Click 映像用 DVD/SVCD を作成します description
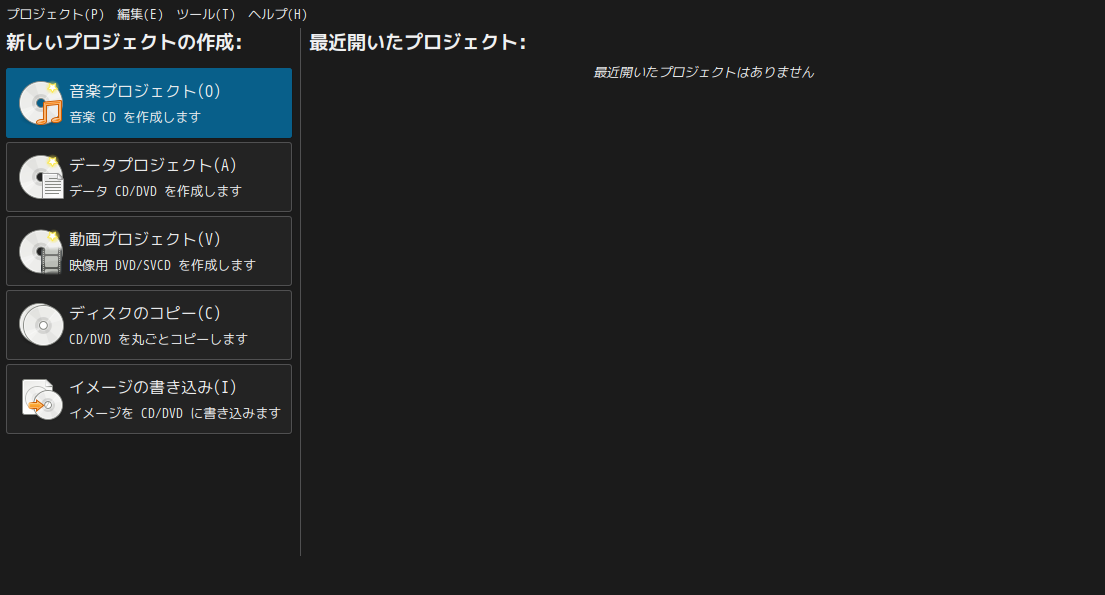Screen dimensions: 1105x595 (162, 265)
